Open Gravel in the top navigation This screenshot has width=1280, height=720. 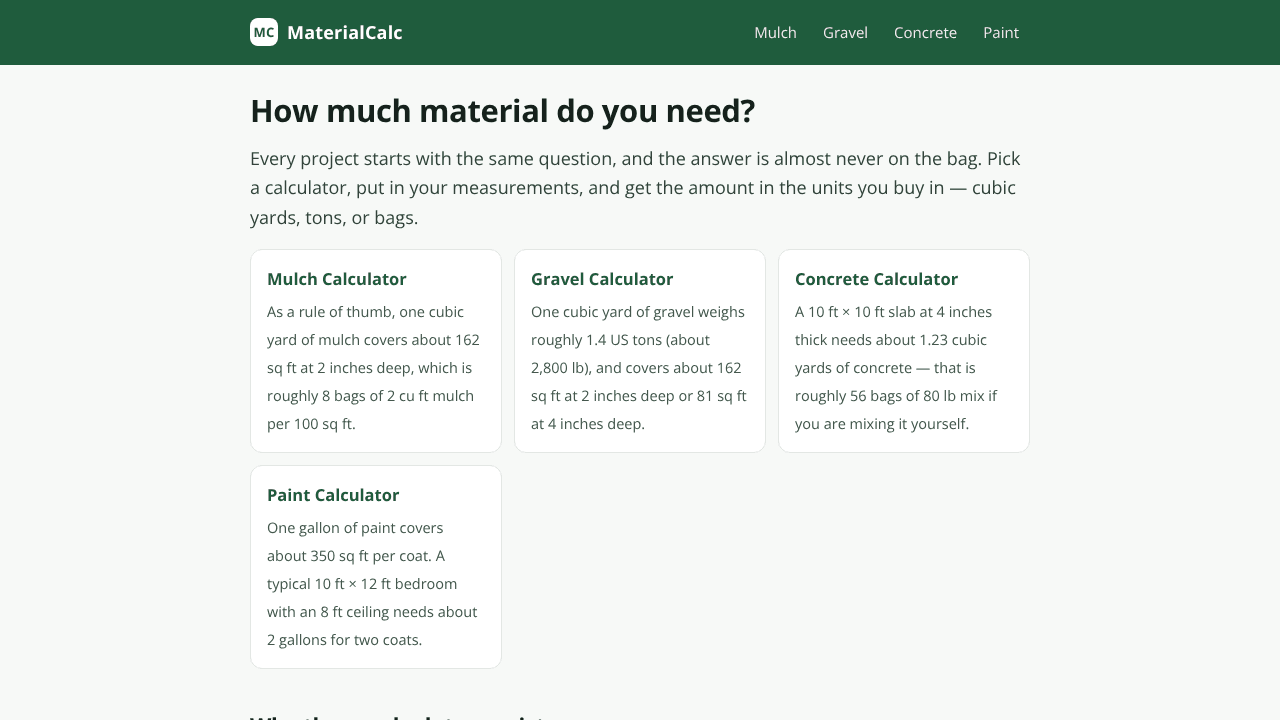point(845,32)
